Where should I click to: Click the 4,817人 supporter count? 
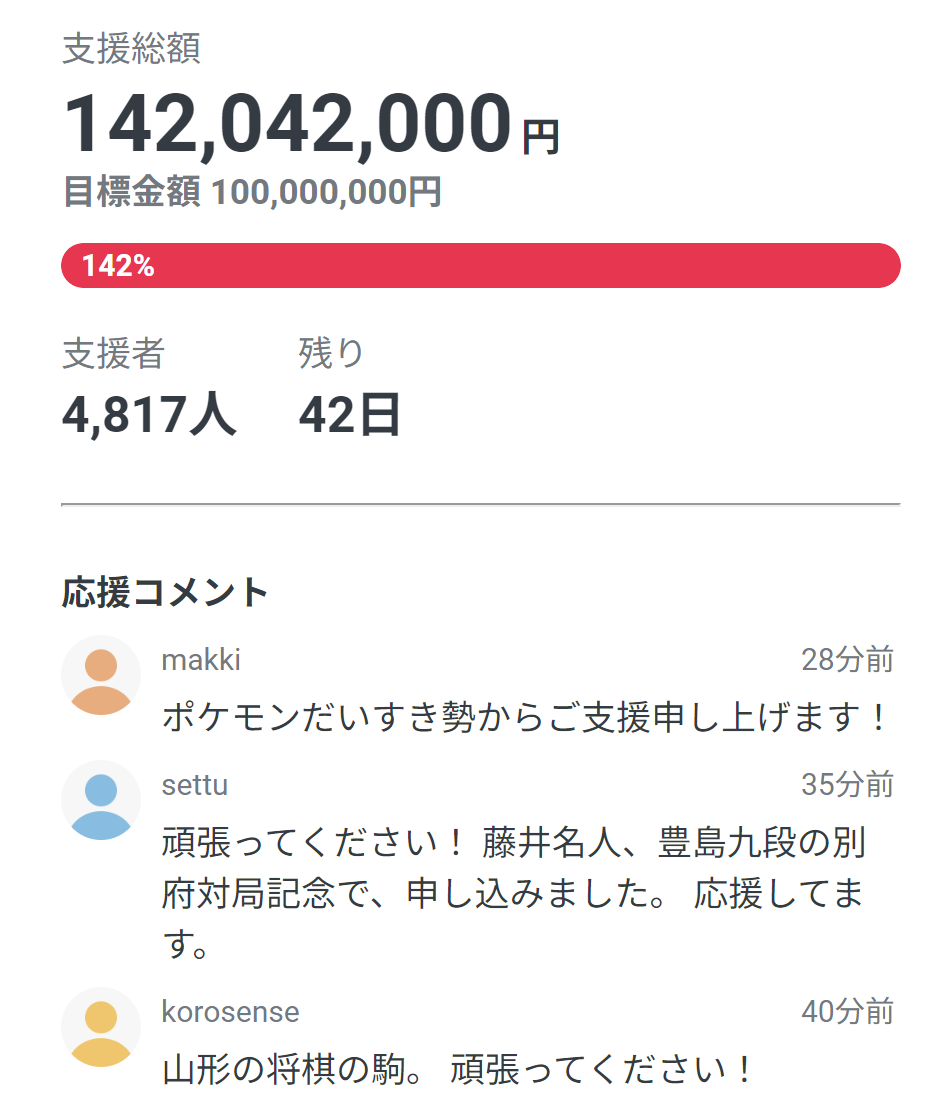[x=149, y=414]
